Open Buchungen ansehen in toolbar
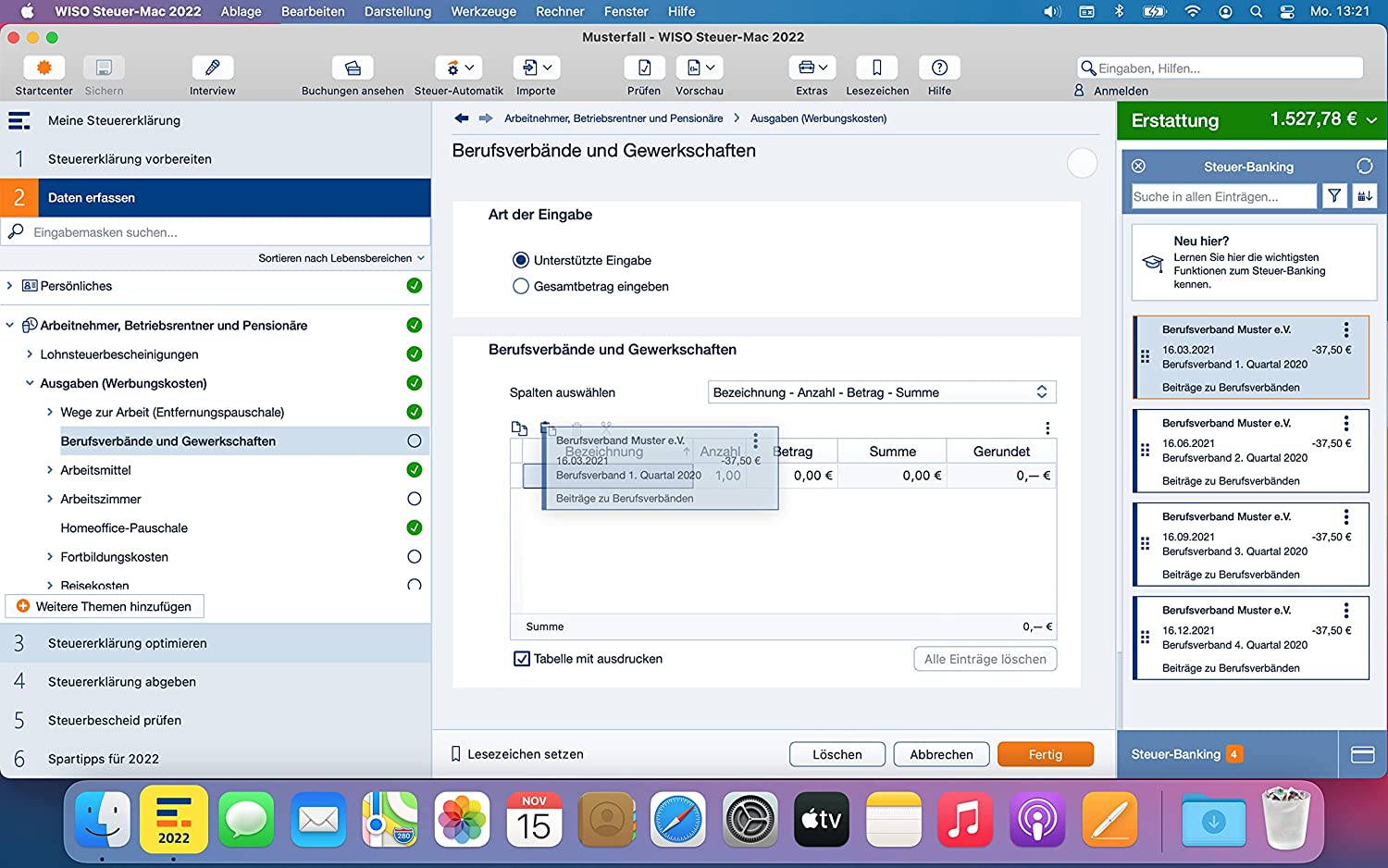1388x868 pixels. (353, 68)
